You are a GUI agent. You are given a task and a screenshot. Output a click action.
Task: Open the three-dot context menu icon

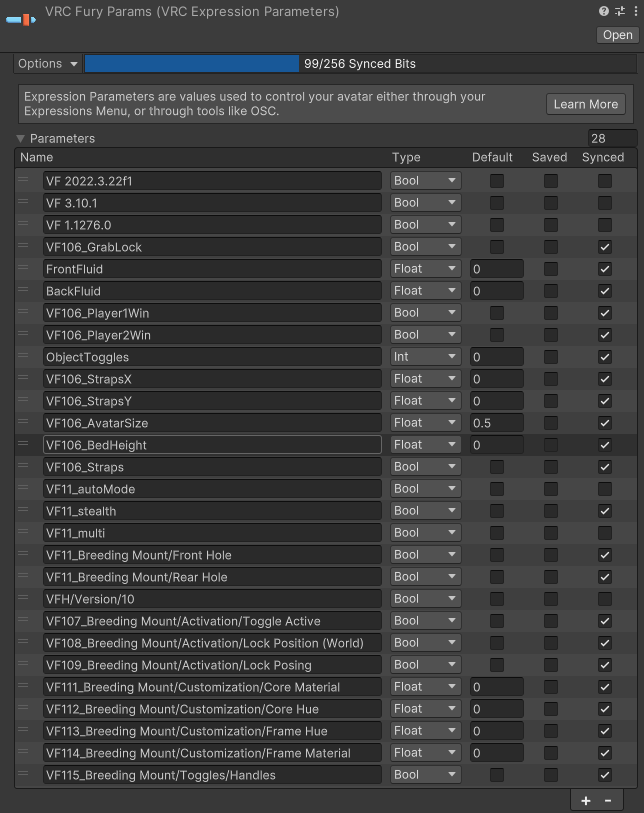point(633,11)
